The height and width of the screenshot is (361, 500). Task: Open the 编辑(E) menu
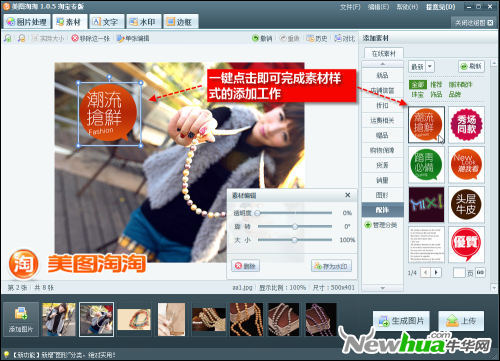(x=378, y=7)
